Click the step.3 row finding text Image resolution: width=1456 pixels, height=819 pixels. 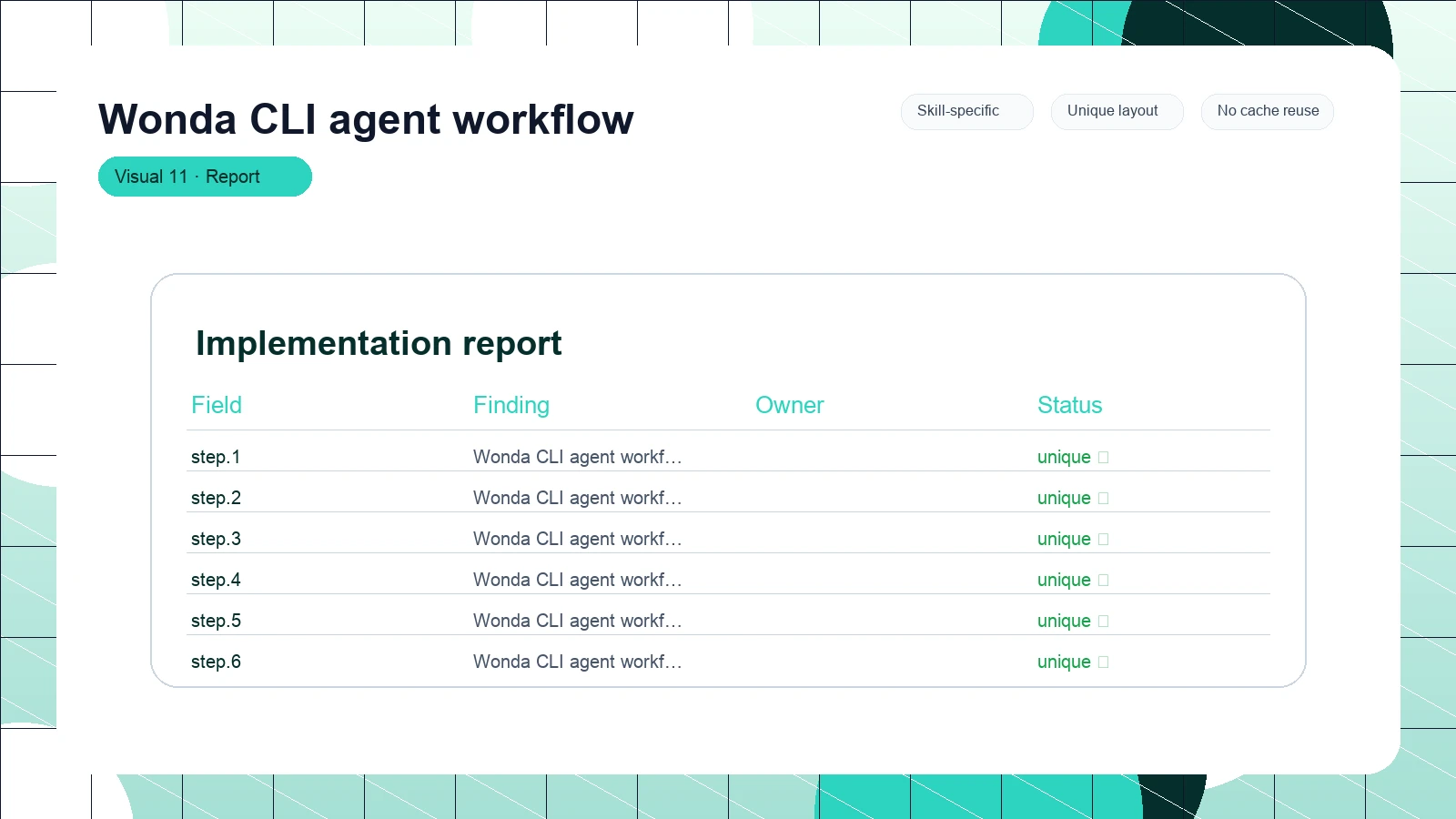577,539
